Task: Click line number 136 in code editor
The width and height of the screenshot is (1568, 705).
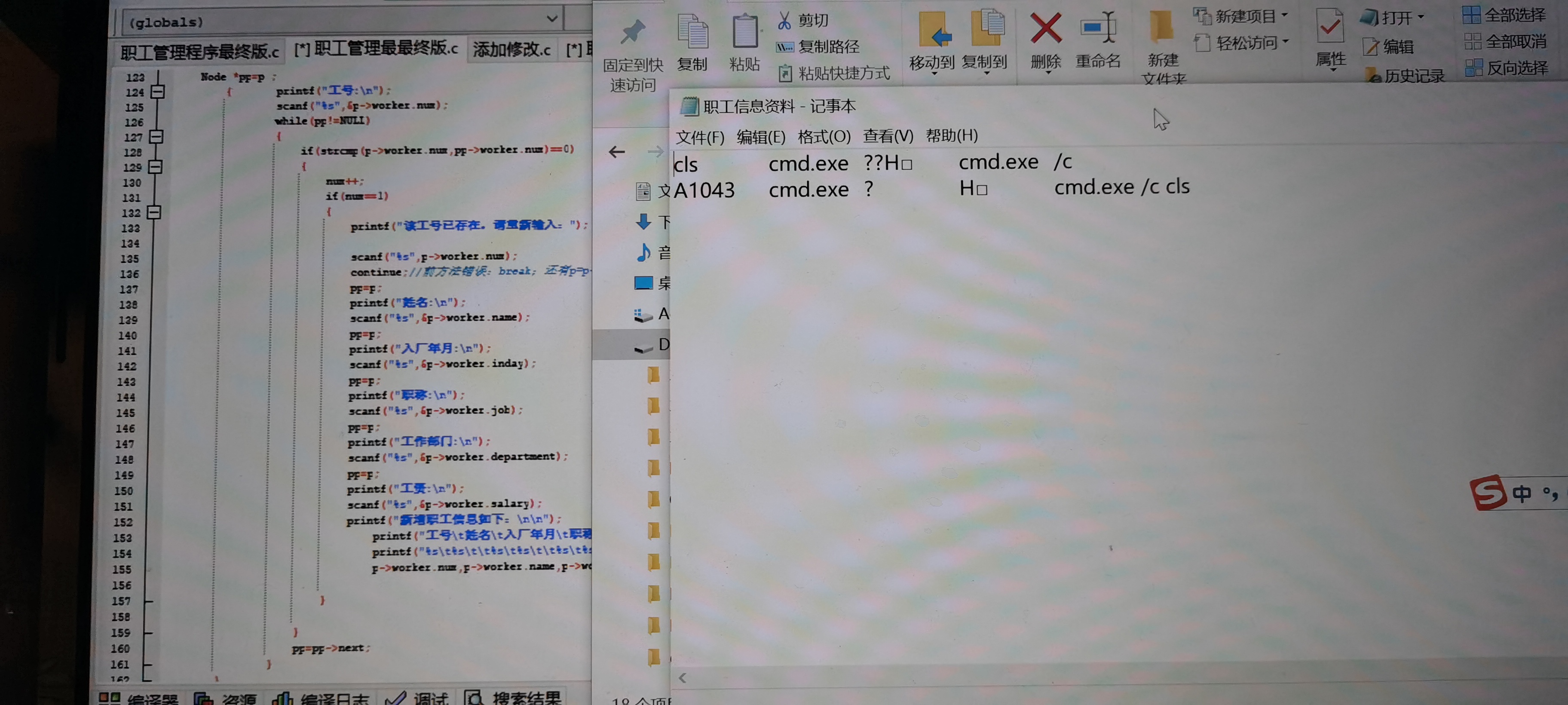Action: point(129,274)
